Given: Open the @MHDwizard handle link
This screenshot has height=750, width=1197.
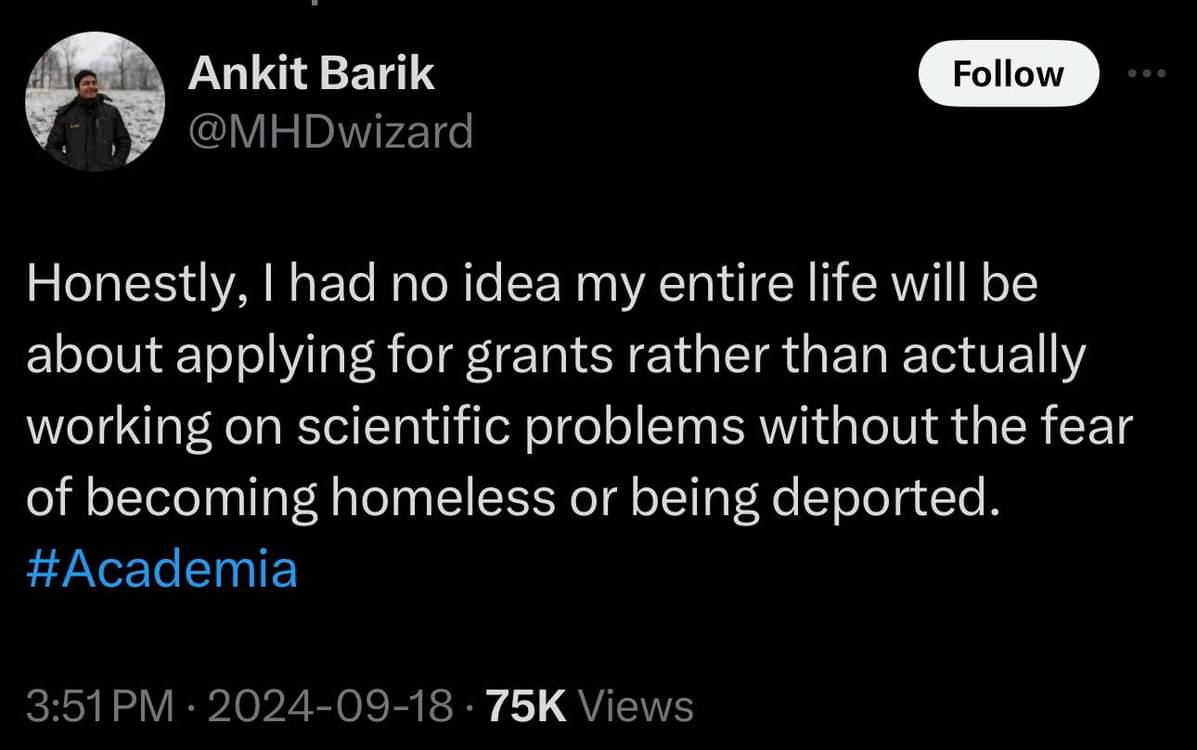Looking at the screenshot, I should coord(330,131).
